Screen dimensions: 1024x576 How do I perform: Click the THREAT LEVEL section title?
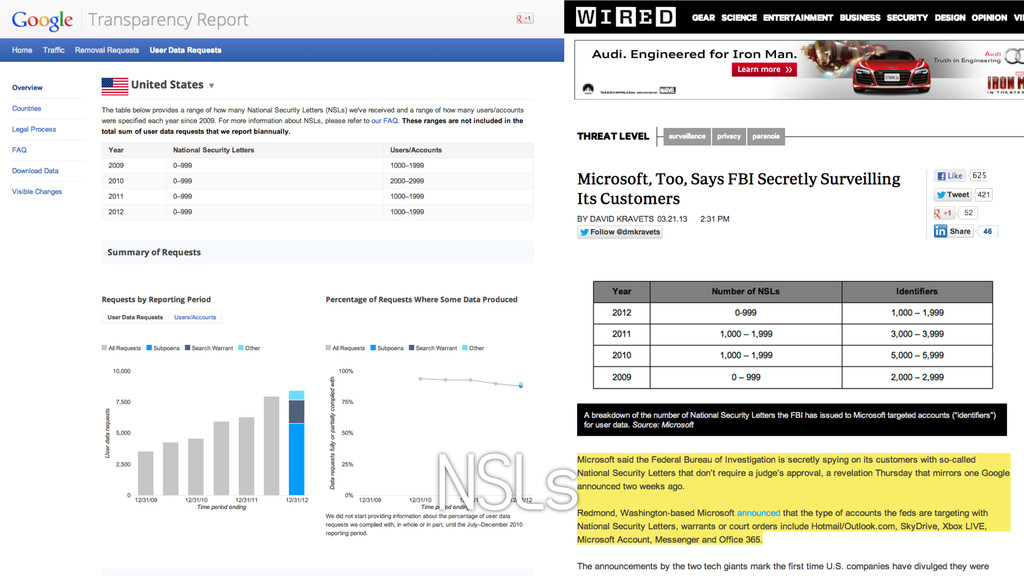[613, 136]
